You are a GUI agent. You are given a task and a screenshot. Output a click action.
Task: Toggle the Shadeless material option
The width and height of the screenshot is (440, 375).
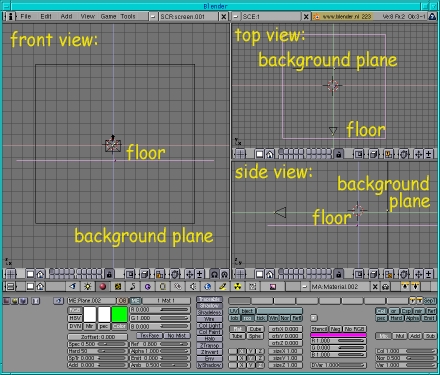coord(209,312)
